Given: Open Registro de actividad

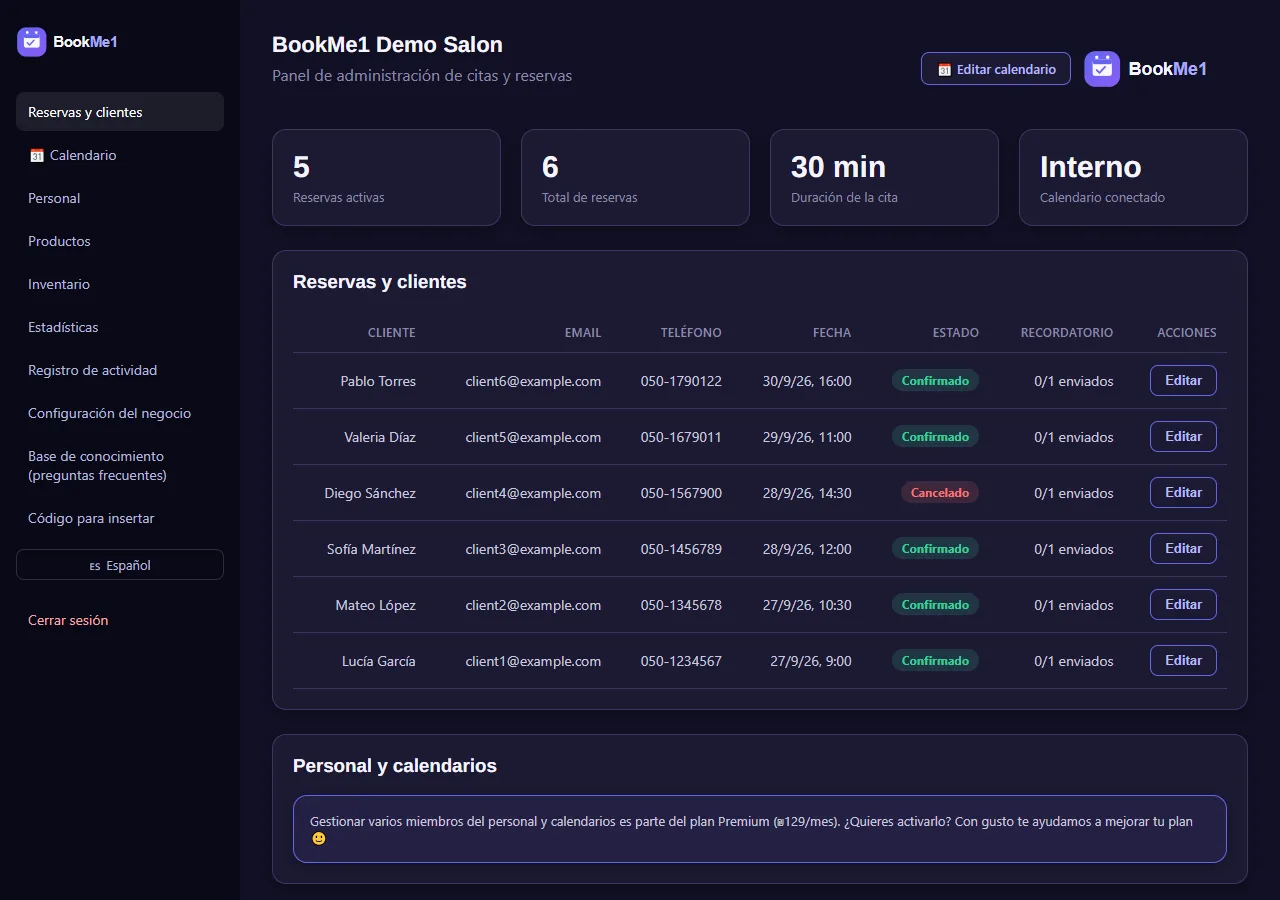Looking at the screenshot, I should pos(120,370).
